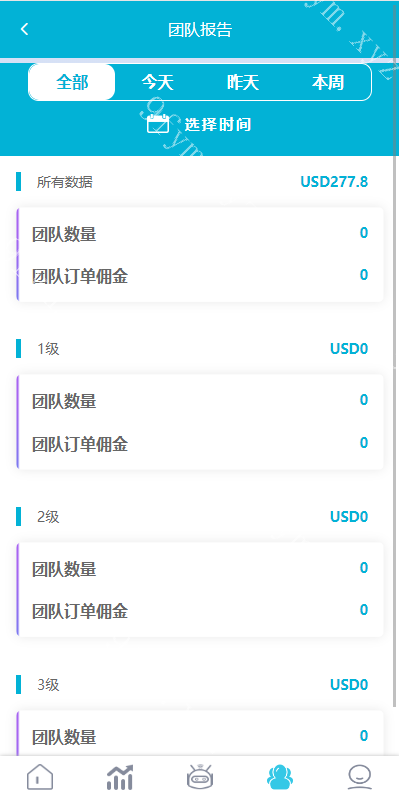The image size is (399, 794).
Task: Switch to the 昨天 tab
Action: [x=243, y=82]
